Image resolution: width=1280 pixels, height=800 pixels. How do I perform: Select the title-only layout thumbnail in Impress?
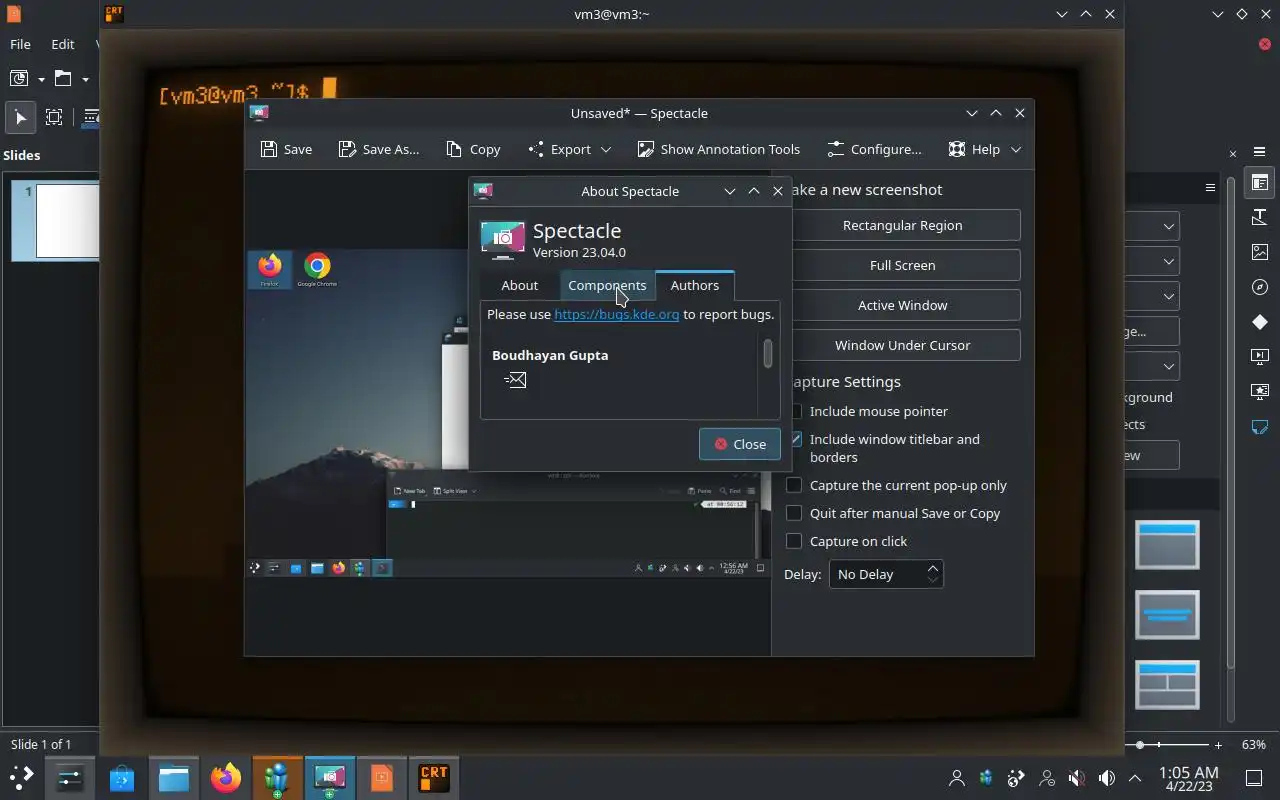1167,545
